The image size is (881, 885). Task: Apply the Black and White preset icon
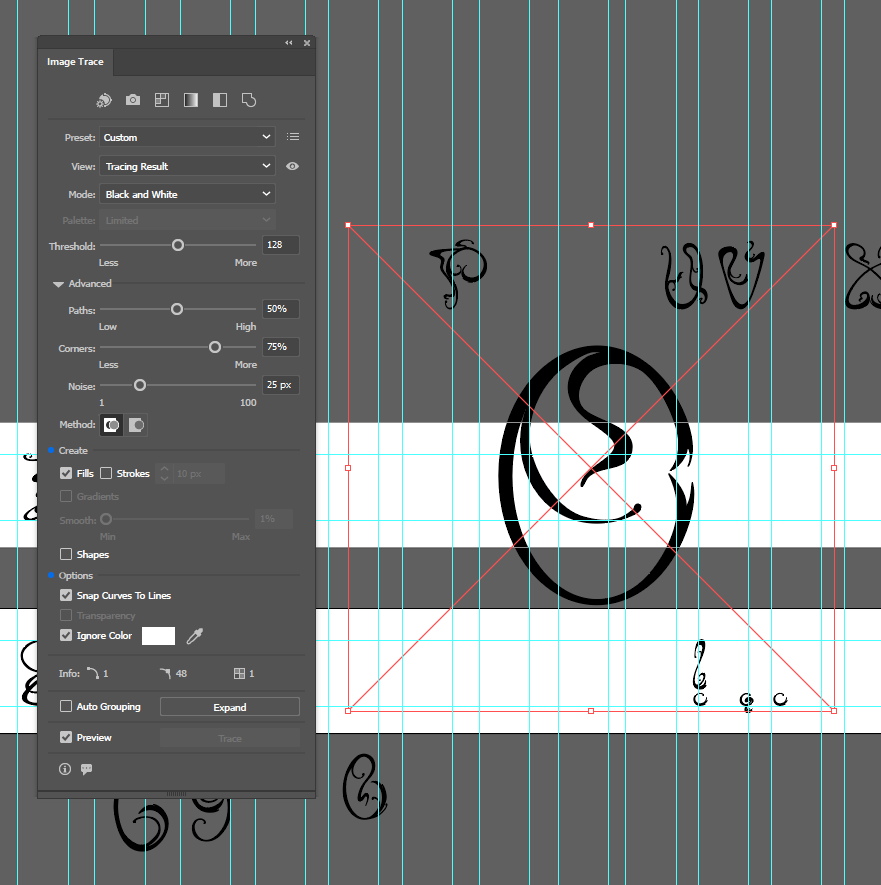coord(220,100)
